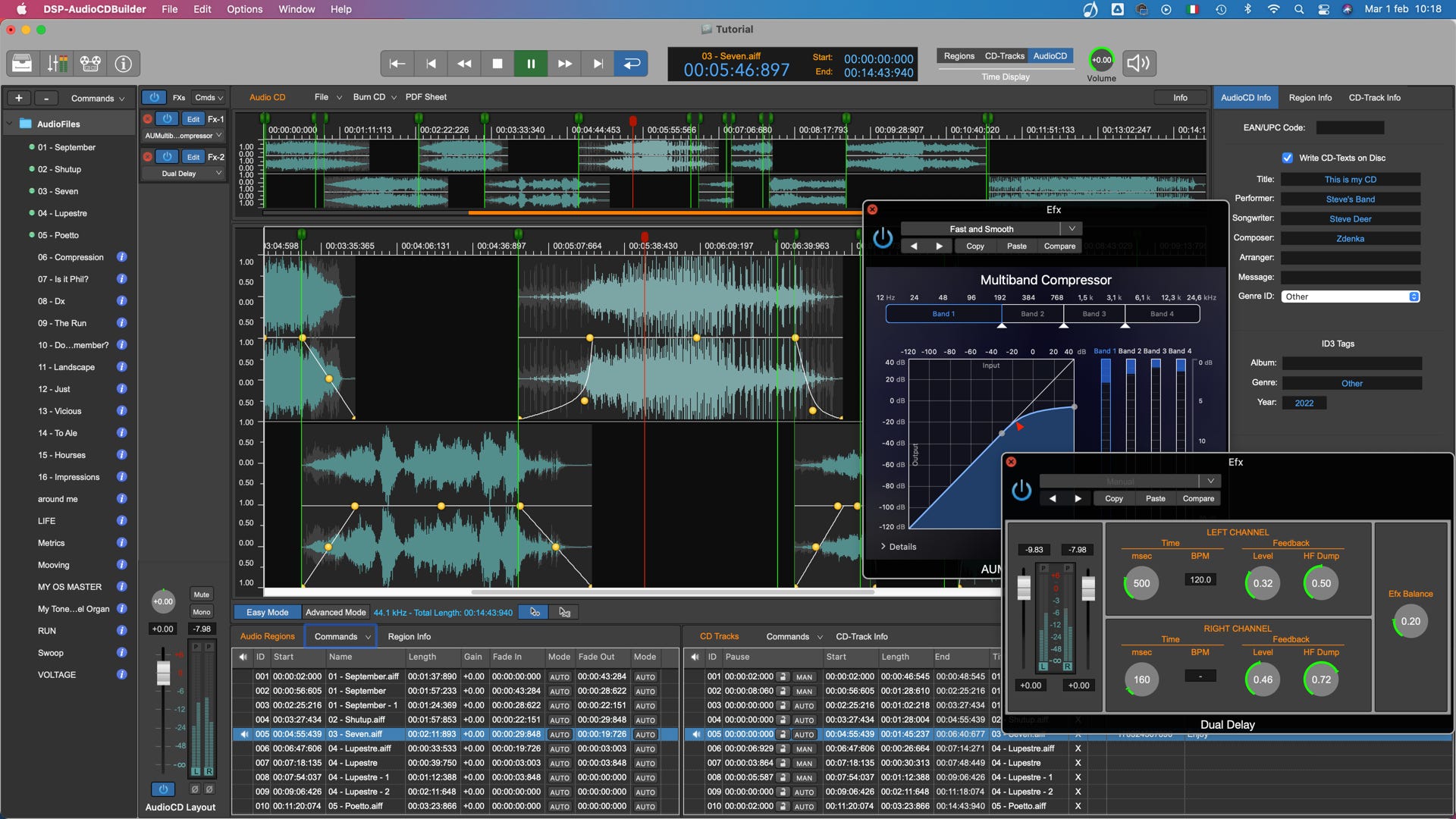Switch to Region Info tab in right panel

pos(1310,98)
